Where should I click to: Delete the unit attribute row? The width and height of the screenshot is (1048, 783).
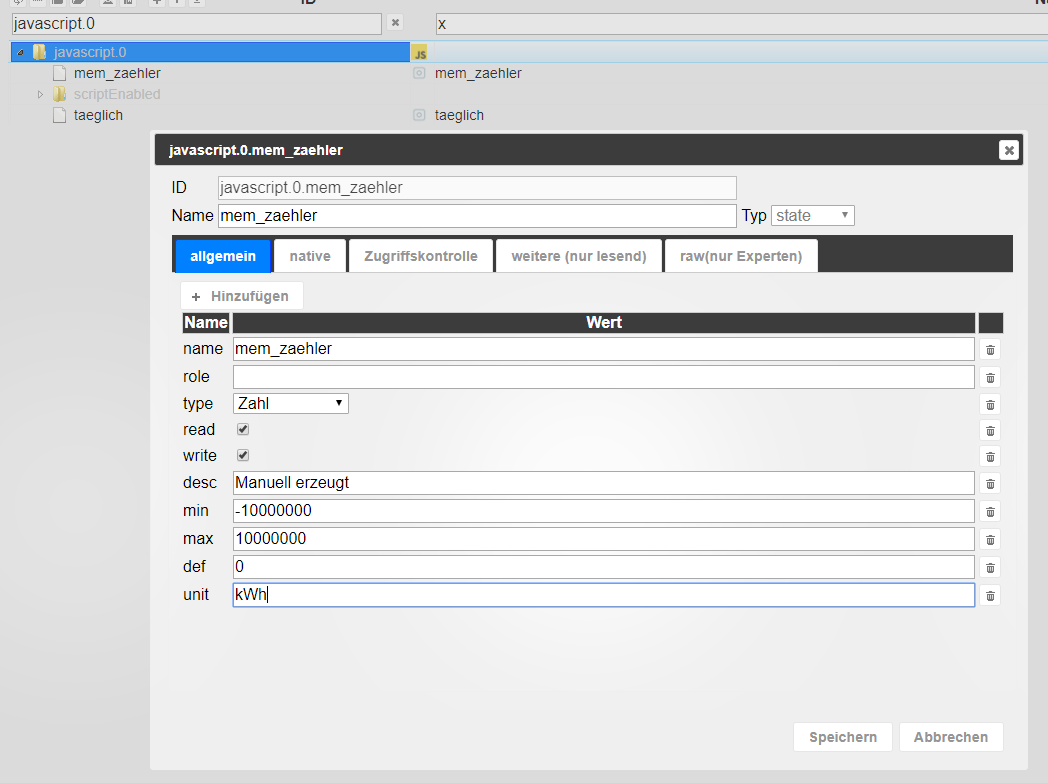(x=990, y=596)
